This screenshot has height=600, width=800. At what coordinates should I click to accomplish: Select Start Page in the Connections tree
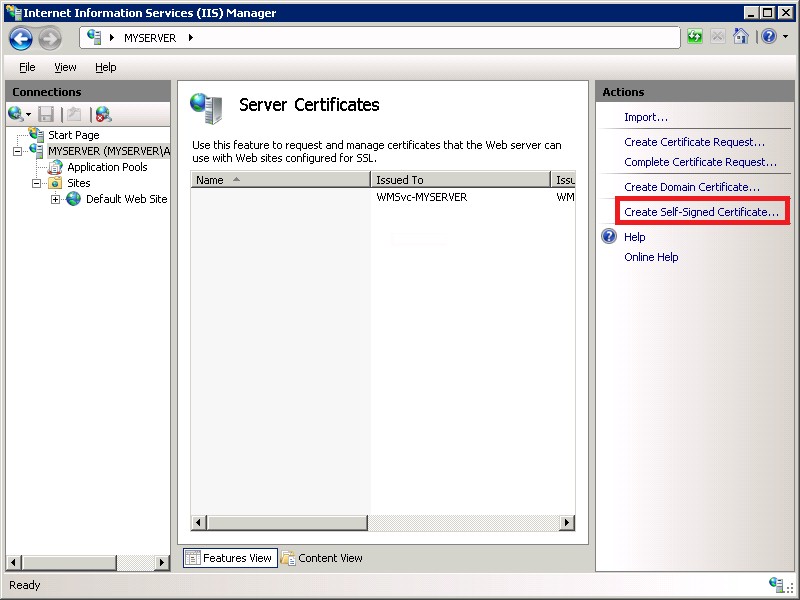(73, 135)
